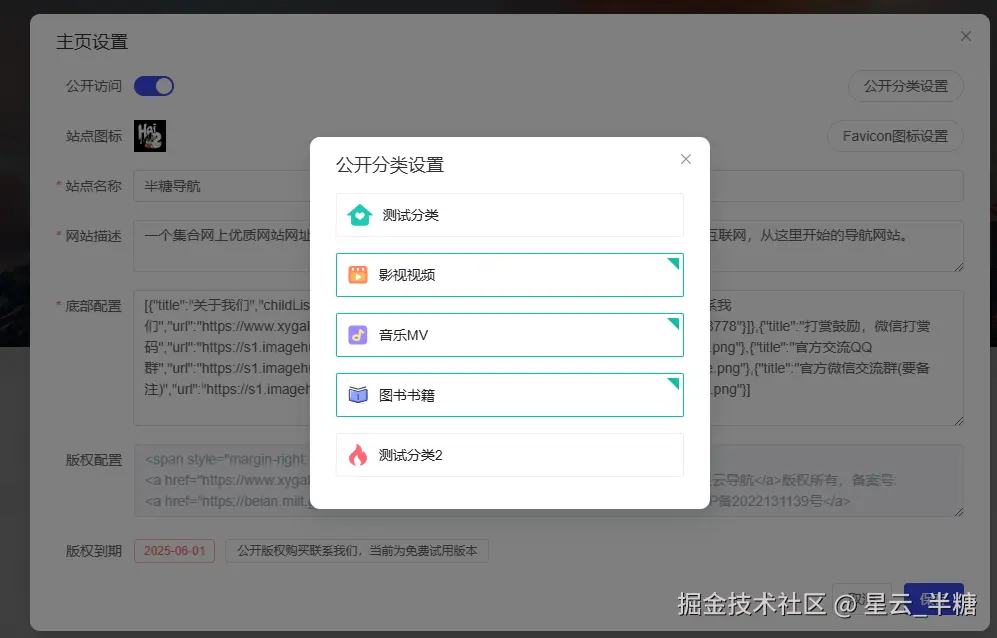Click the blue book icon for 图书书籍
Image resolution: width=997 pixels, height=638 pixels.
coord(358,395)
